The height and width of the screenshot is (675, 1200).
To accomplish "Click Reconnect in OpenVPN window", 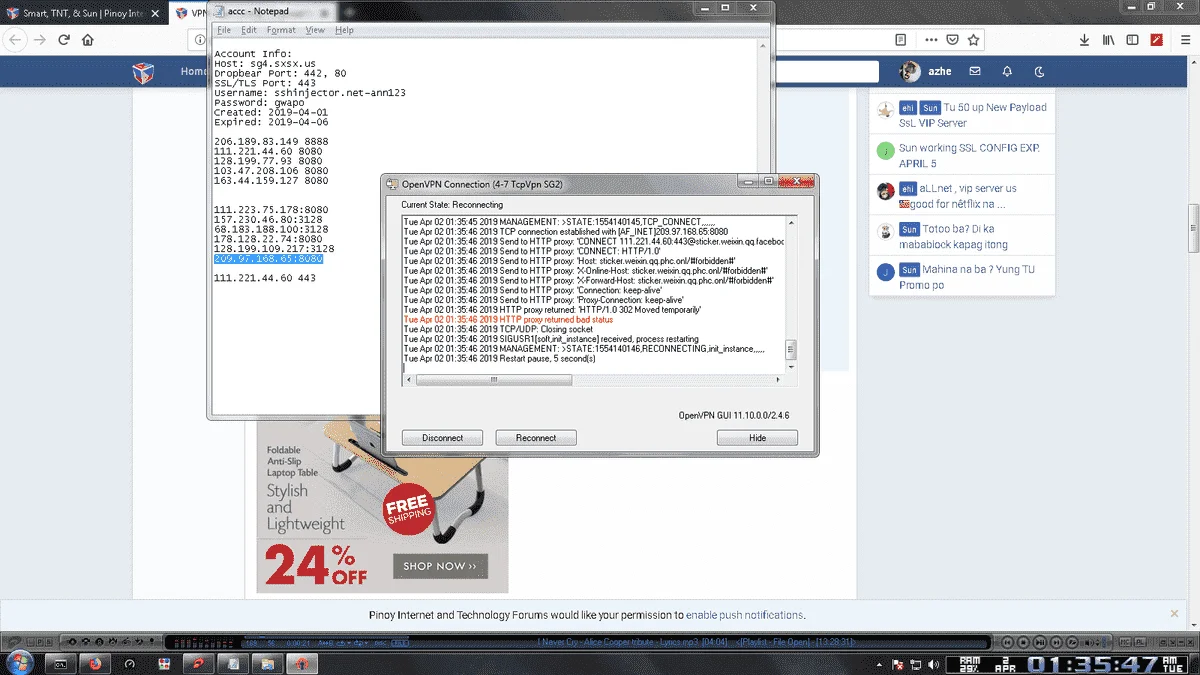I will coord(536,438).
